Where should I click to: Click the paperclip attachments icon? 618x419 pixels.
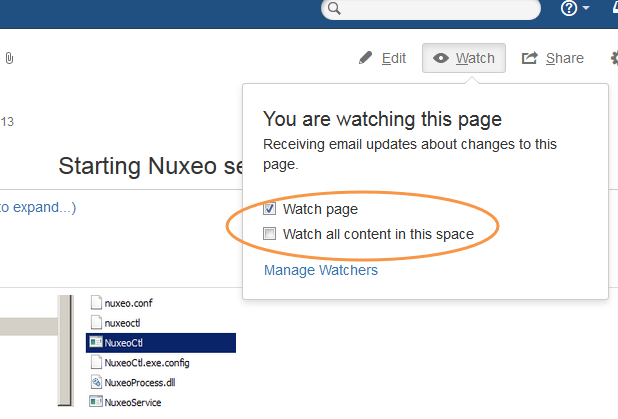[9, 59]
